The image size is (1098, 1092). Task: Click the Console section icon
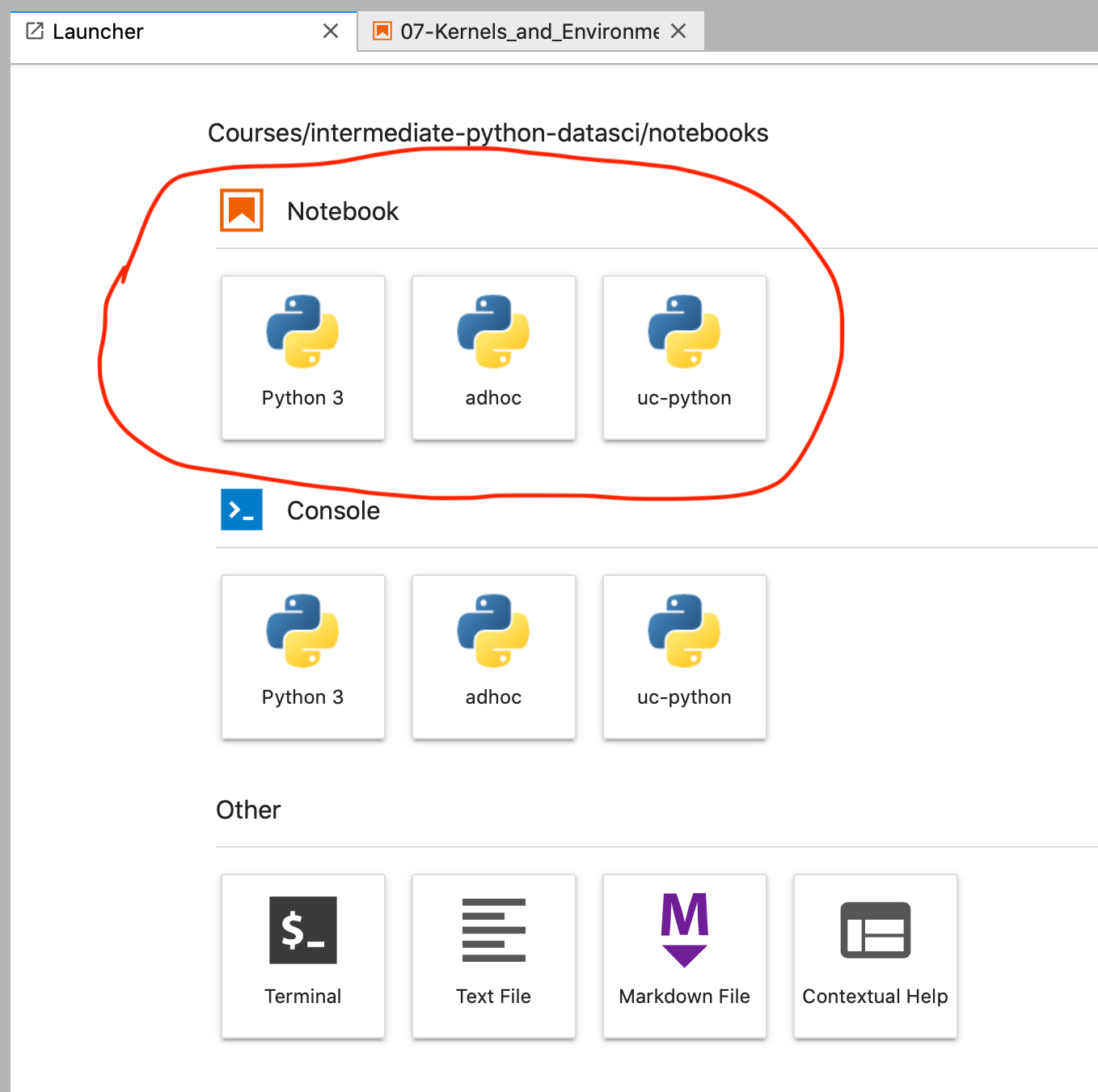[x=242, y=510]
